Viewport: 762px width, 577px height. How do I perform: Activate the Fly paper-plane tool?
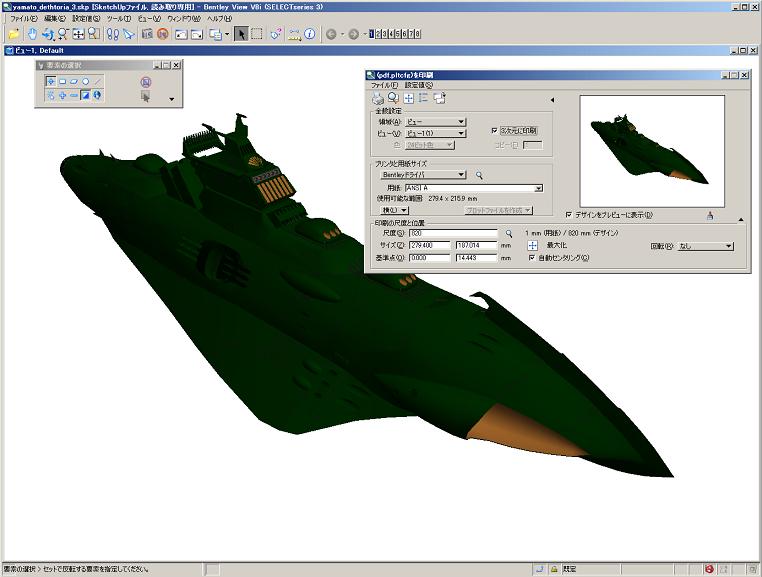(128, 34)
